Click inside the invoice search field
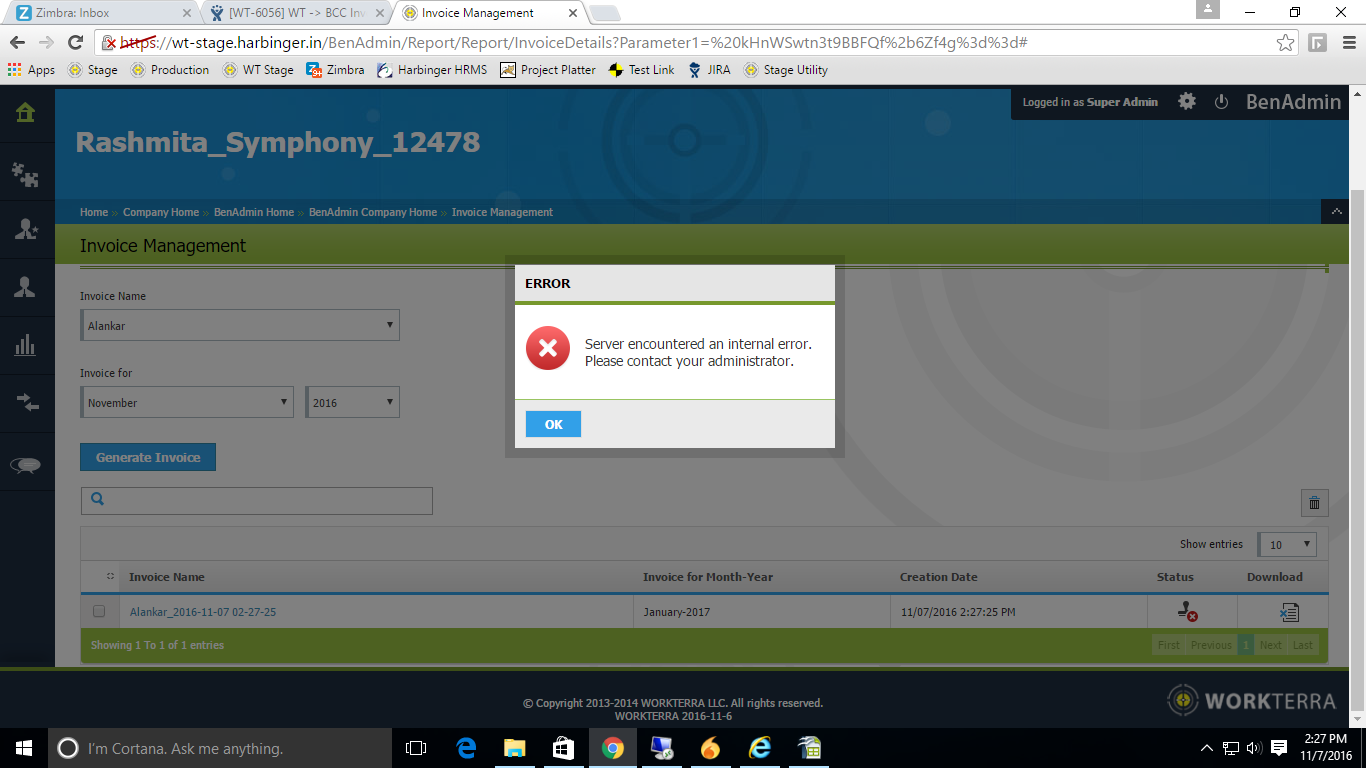 (x=256, y=501)
